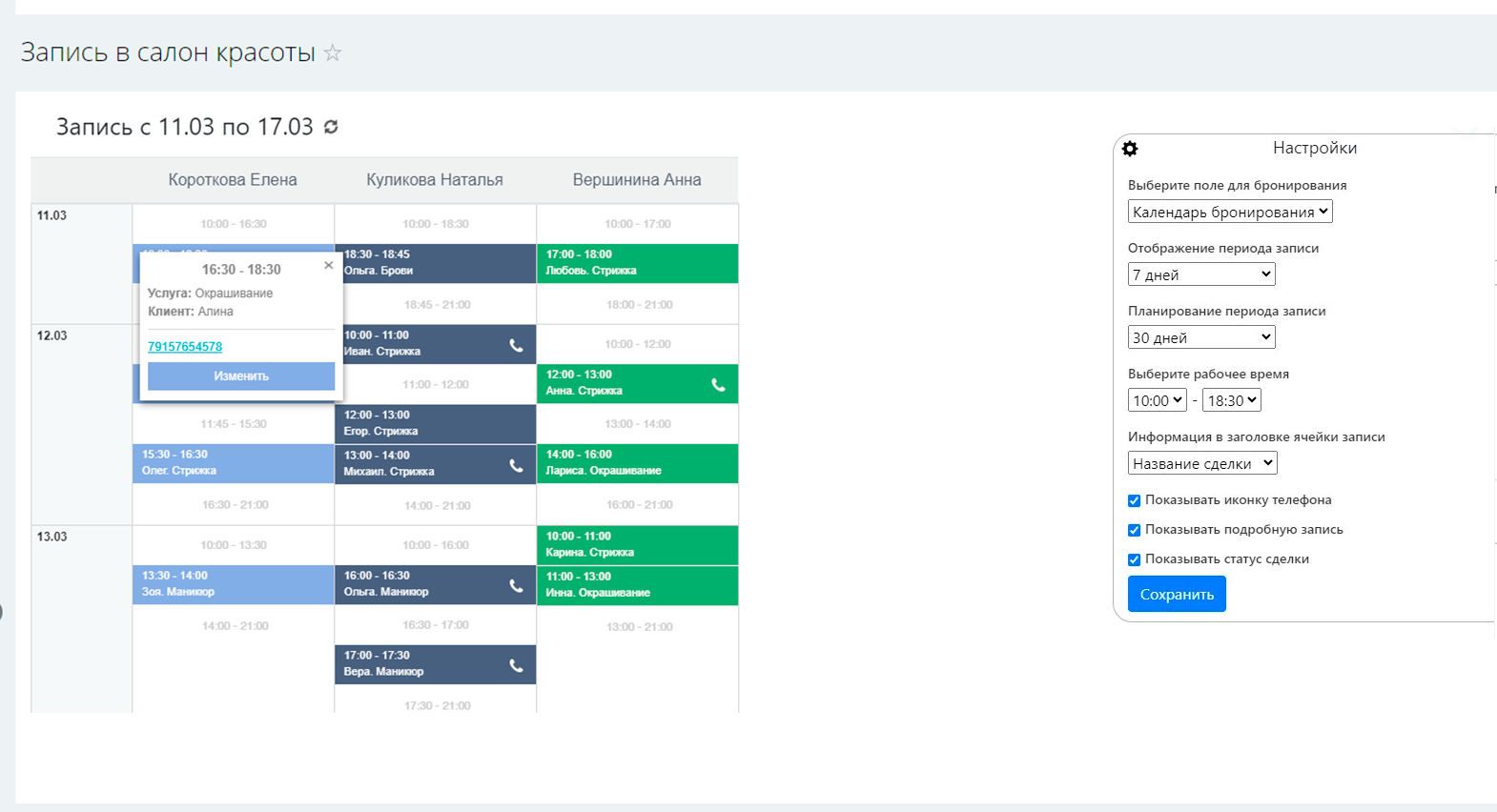
Task: Select the free slot 10:00 - 17:00 for Вершинина Анна
Action: click(x=637, y=224)
